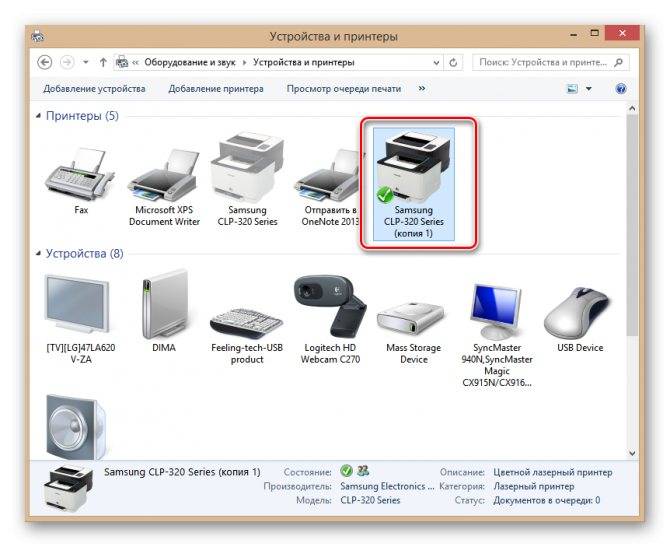
Task: Click Добавление устройства command
Action: tap(94, 88)
